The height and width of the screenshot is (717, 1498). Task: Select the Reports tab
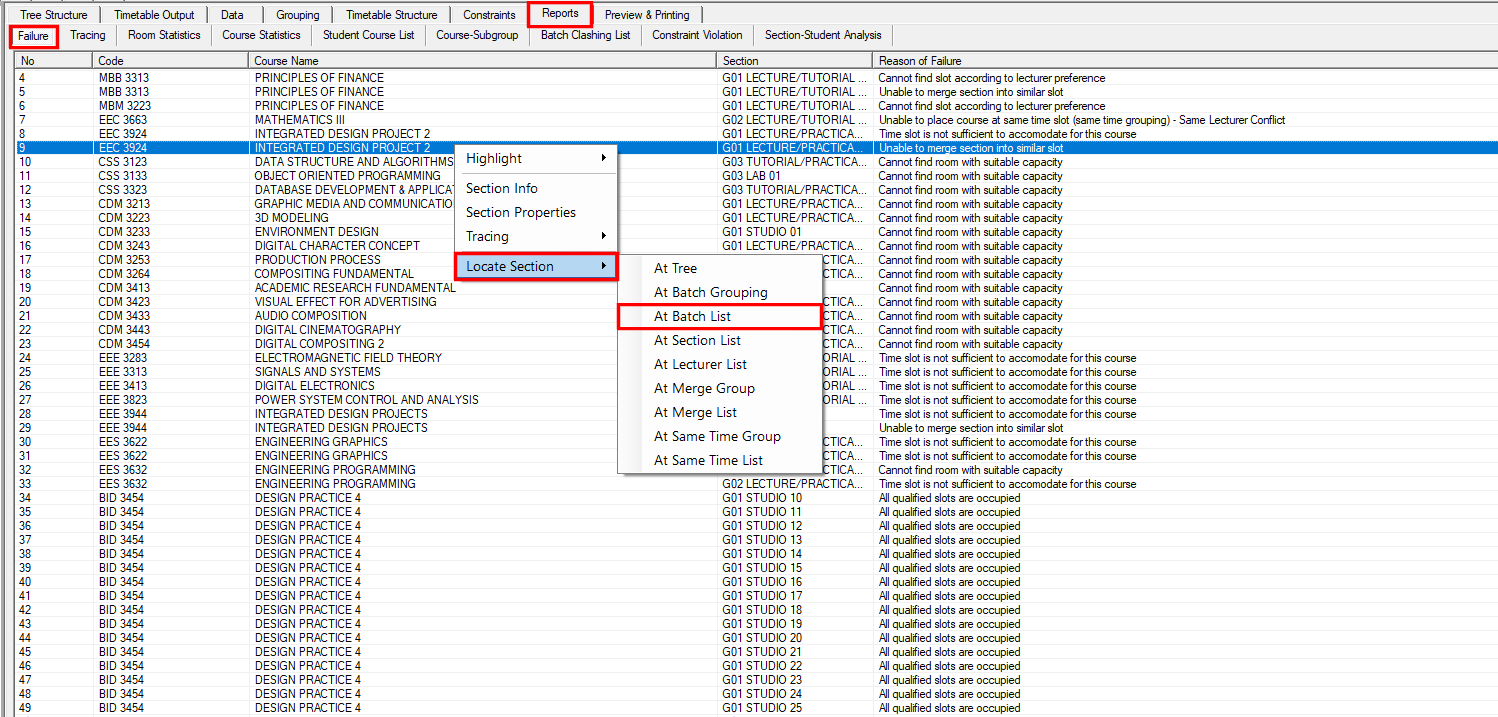point(560,14)
